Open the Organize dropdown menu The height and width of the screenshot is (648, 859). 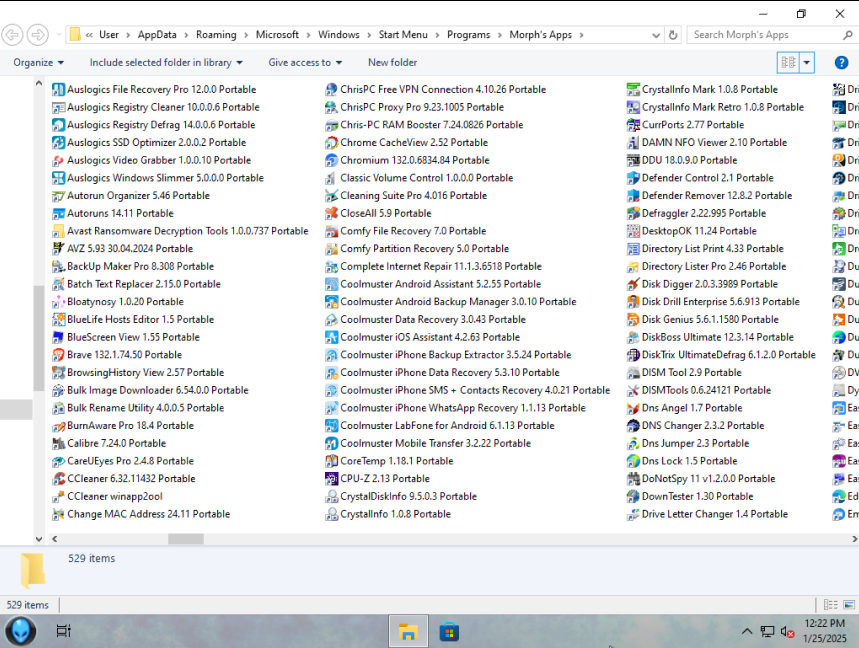pyautogui.click(x=38, y=62)
